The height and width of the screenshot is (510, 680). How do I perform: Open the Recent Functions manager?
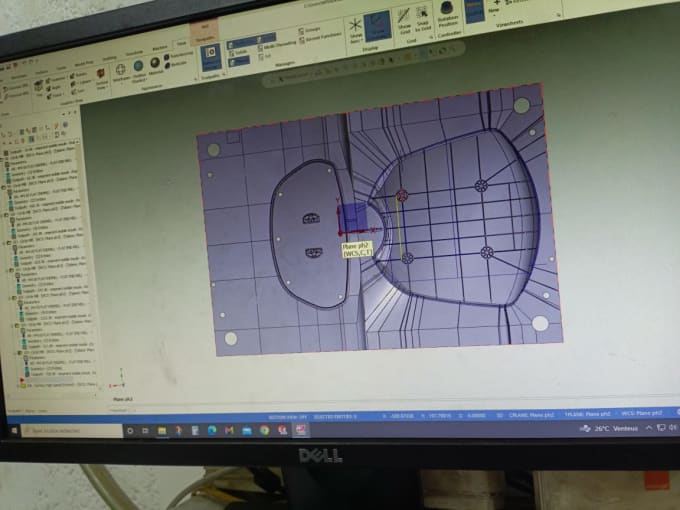(x=320, y=38)
